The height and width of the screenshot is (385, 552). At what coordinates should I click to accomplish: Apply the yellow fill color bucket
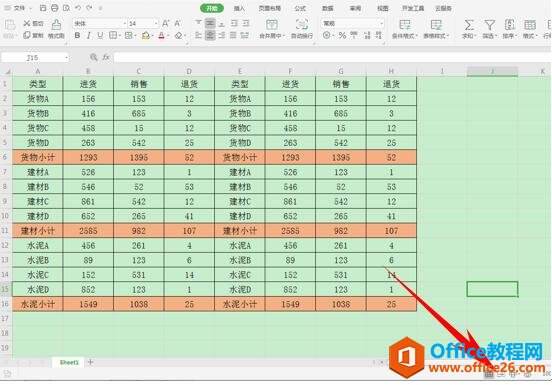pyautogui.click(x=145, y=35)
